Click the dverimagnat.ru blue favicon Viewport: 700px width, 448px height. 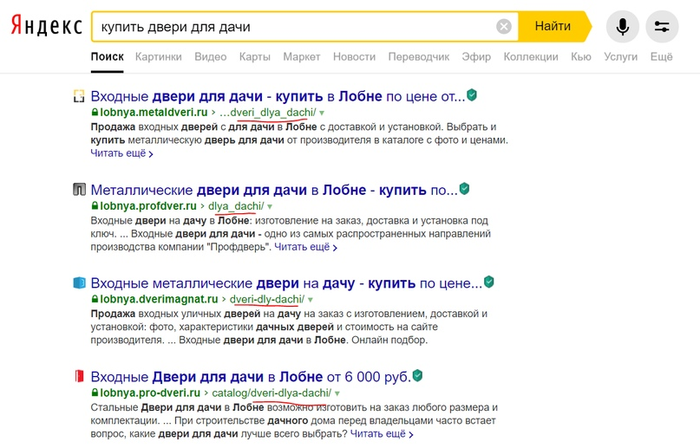[79, 283]
